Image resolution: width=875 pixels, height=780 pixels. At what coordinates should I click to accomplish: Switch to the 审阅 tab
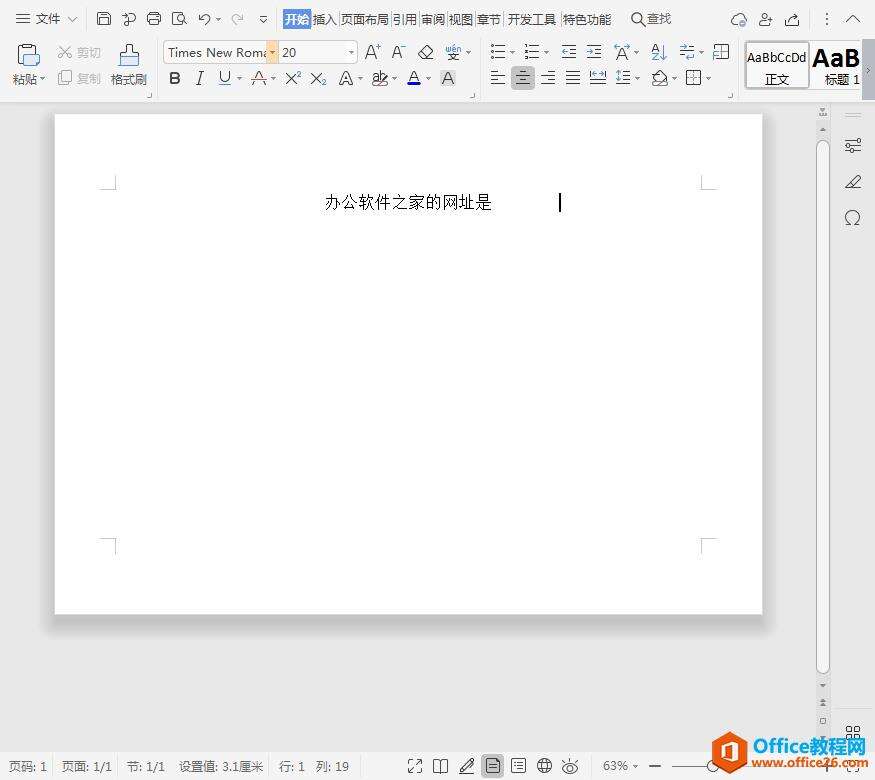[x=433, y=20]
